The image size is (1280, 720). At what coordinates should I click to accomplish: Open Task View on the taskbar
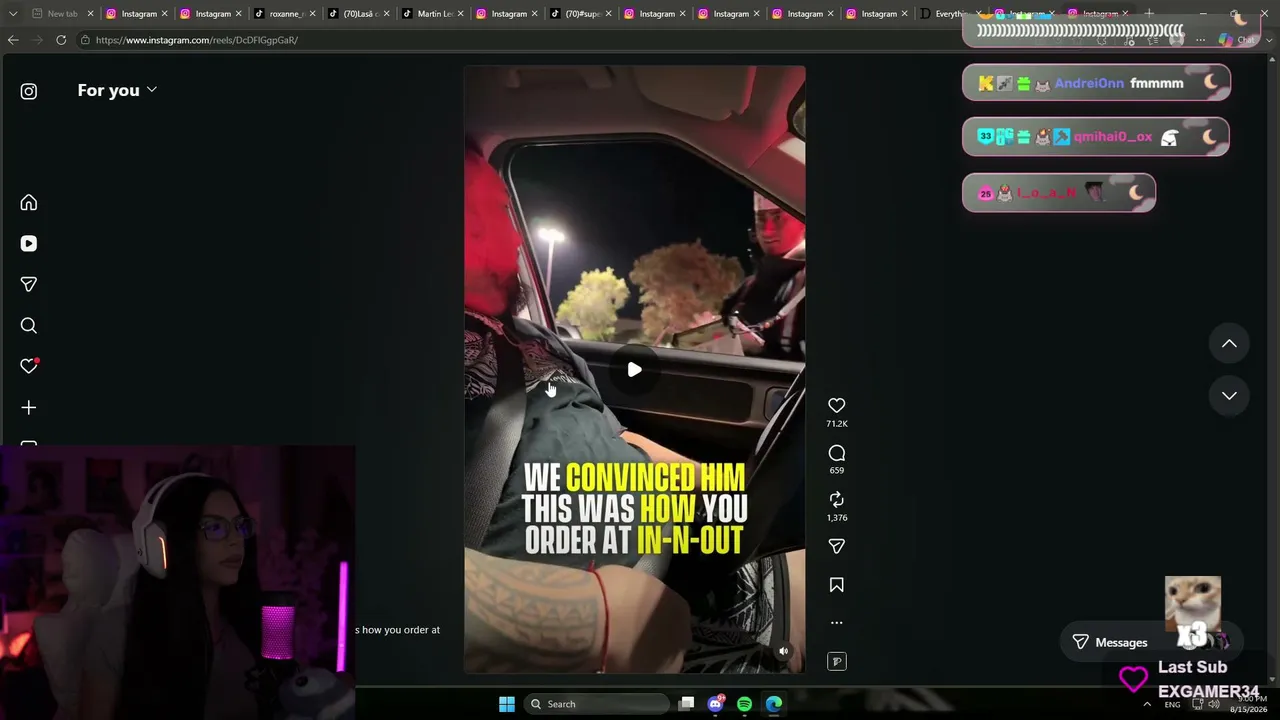point(686,704)
